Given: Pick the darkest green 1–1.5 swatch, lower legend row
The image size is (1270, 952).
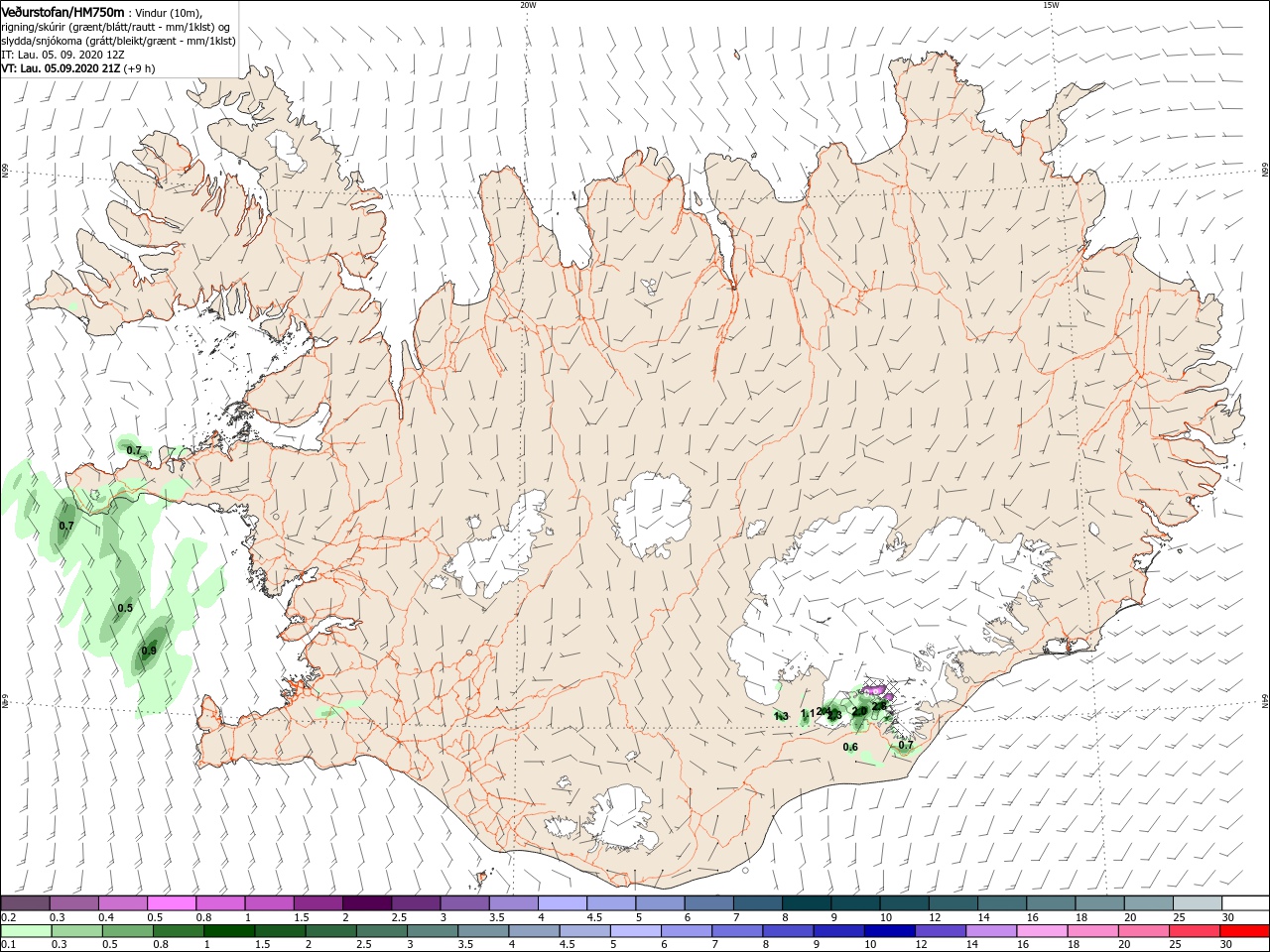Looking at the screenshot, I should 228,931.
